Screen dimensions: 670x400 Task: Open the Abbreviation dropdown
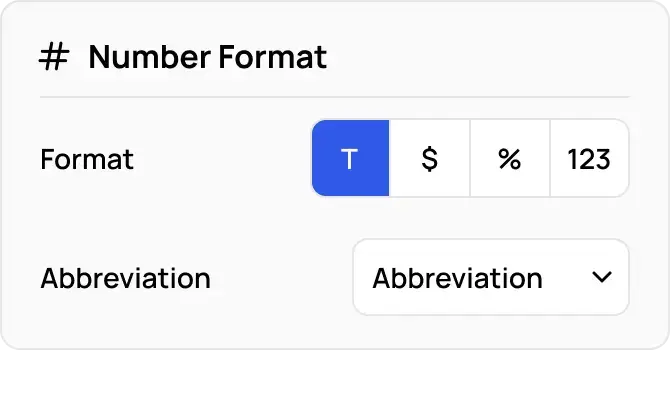pyautogui.click(x=490, y=277)
